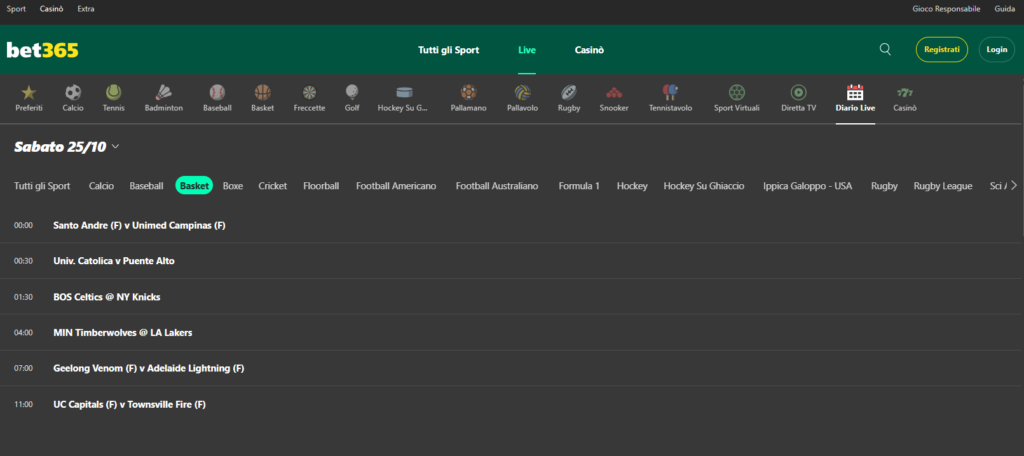Open the Sport Virtuali icon
This screenshot has width=1024, height=456.
pos(737,93)
